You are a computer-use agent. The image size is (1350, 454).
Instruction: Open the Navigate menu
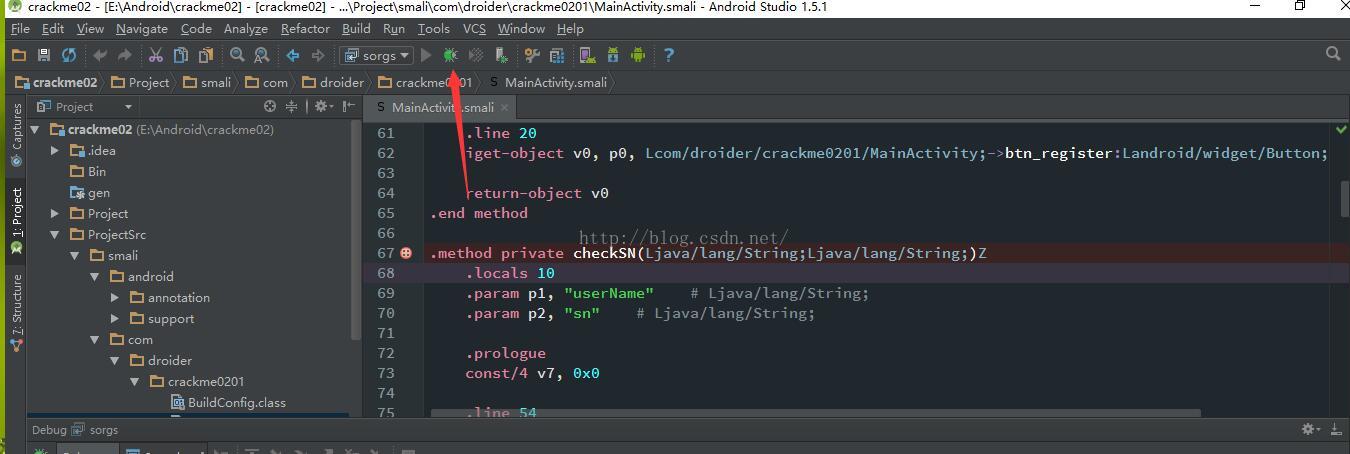[141, 29]
